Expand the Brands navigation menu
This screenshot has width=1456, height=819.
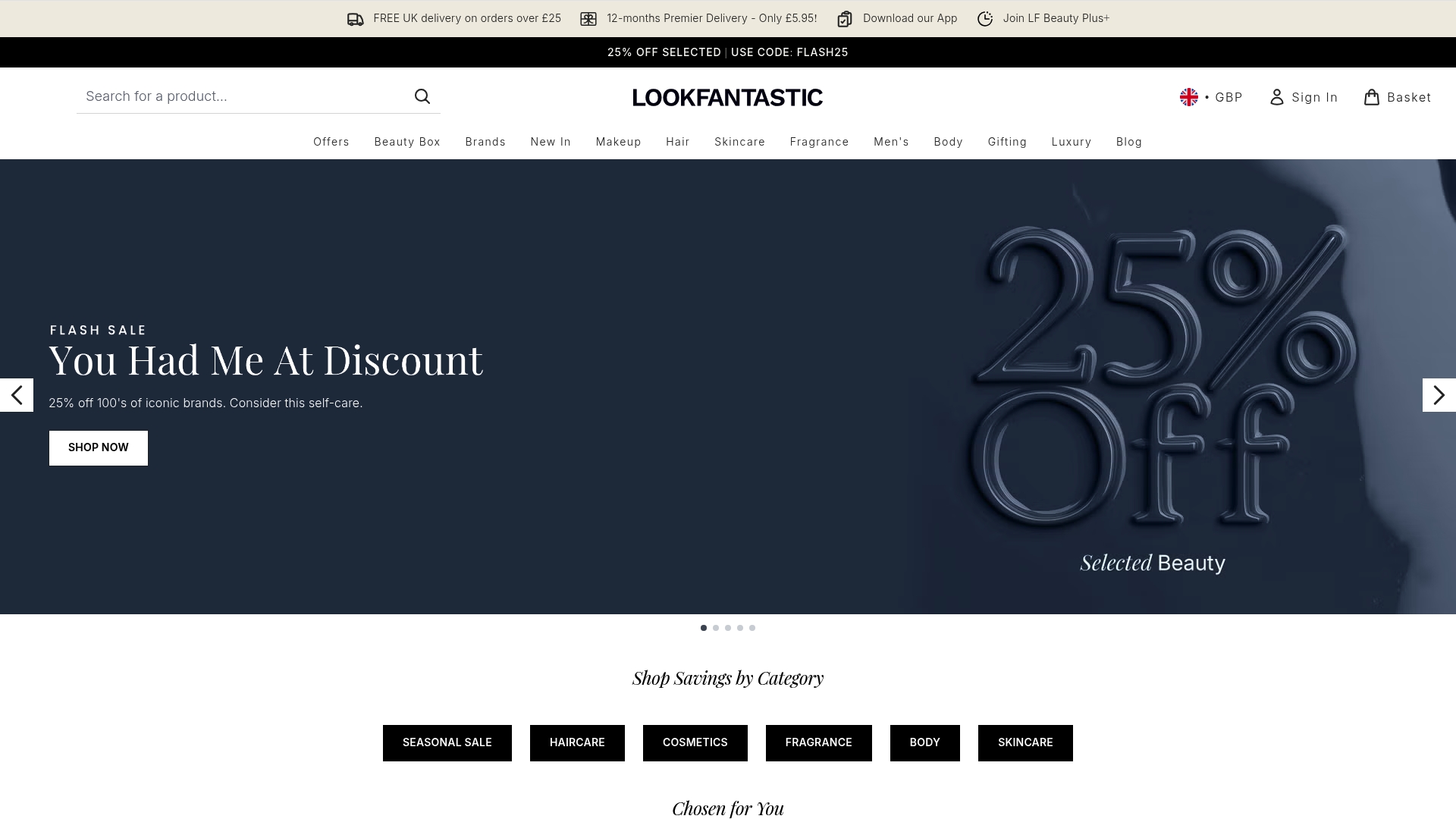[x=485, y=142]
